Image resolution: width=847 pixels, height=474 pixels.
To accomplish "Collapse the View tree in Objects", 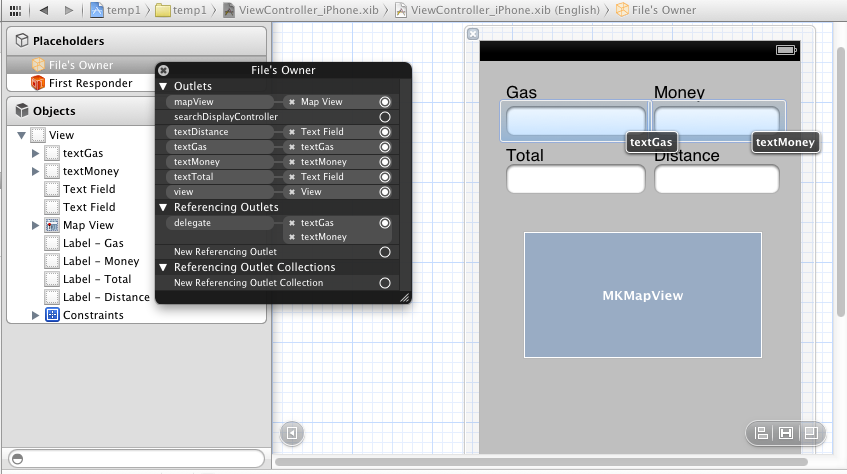I will point(21,135).
